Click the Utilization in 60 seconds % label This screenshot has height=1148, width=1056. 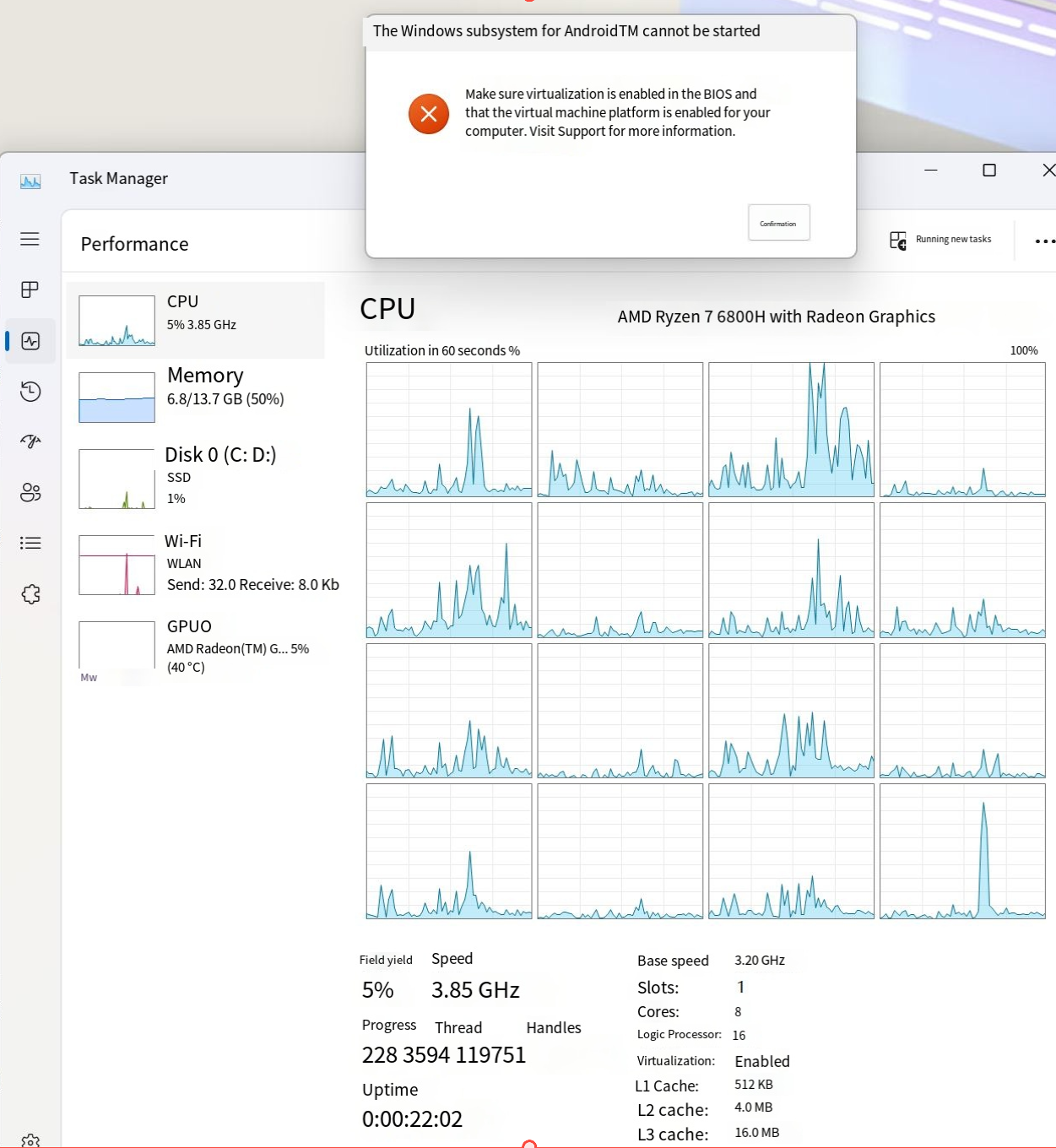(x=442, y=350)
